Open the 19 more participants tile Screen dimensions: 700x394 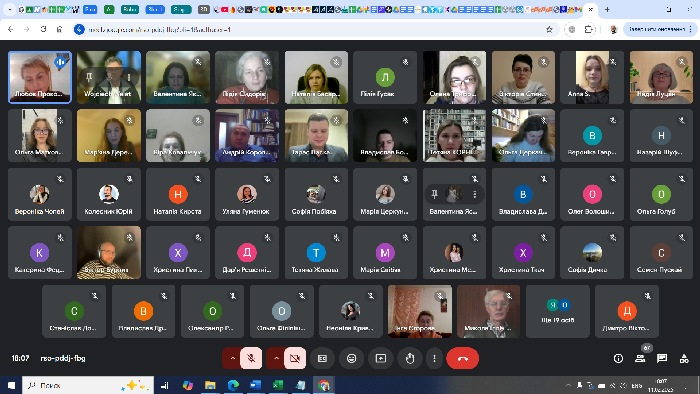[x=558, y=311]
